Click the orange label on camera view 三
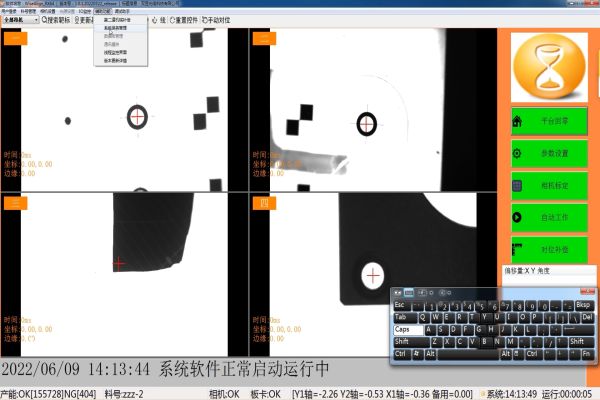Image resolution: width=600 pixels, height=400 pixels. coord(15,203)
